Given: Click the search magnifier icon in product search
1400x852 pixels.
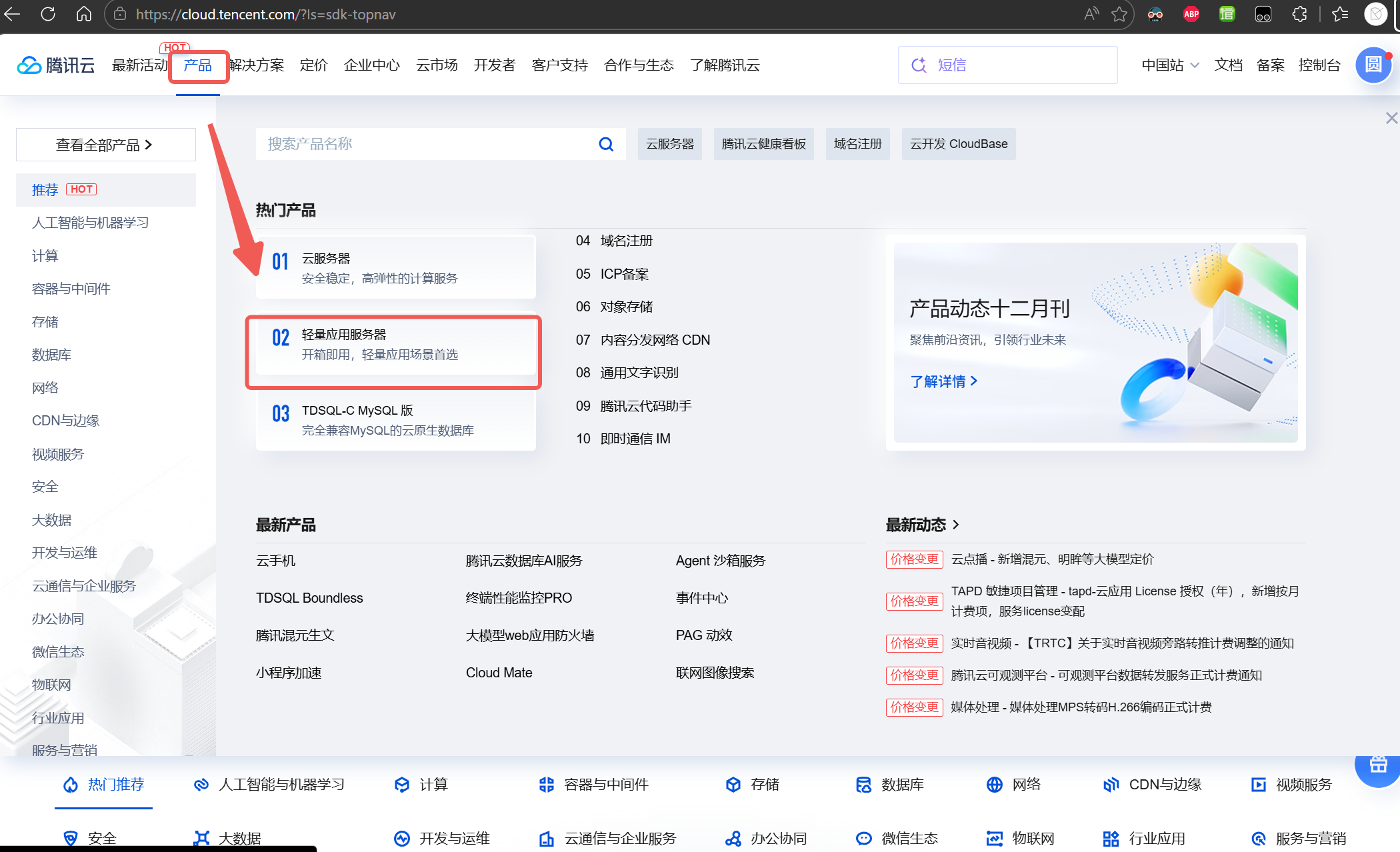Looking at the screenshot, I should tap(605, 144).
